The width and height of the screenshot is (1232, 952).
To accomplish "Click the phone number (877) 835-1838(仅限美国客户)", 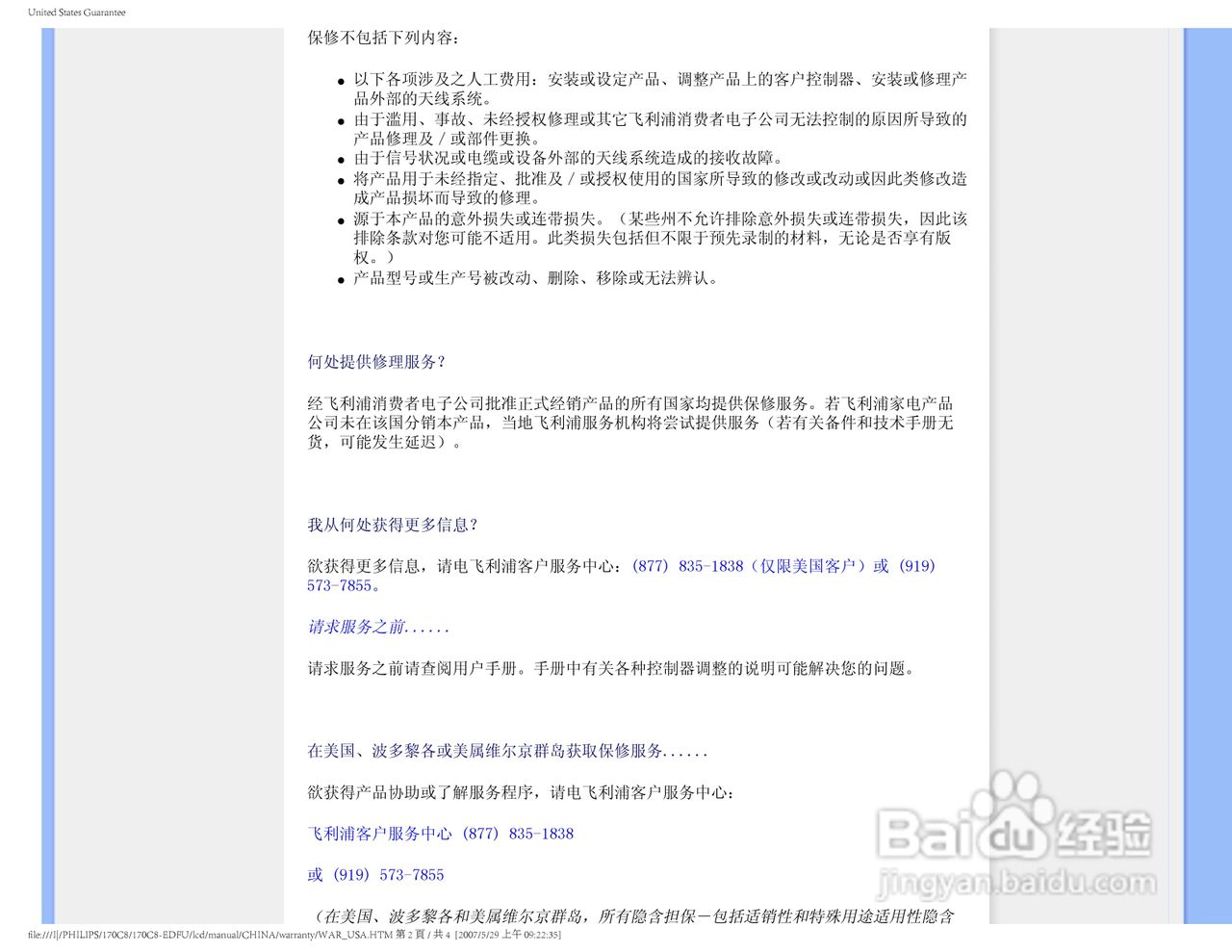I will click(752, 566).
